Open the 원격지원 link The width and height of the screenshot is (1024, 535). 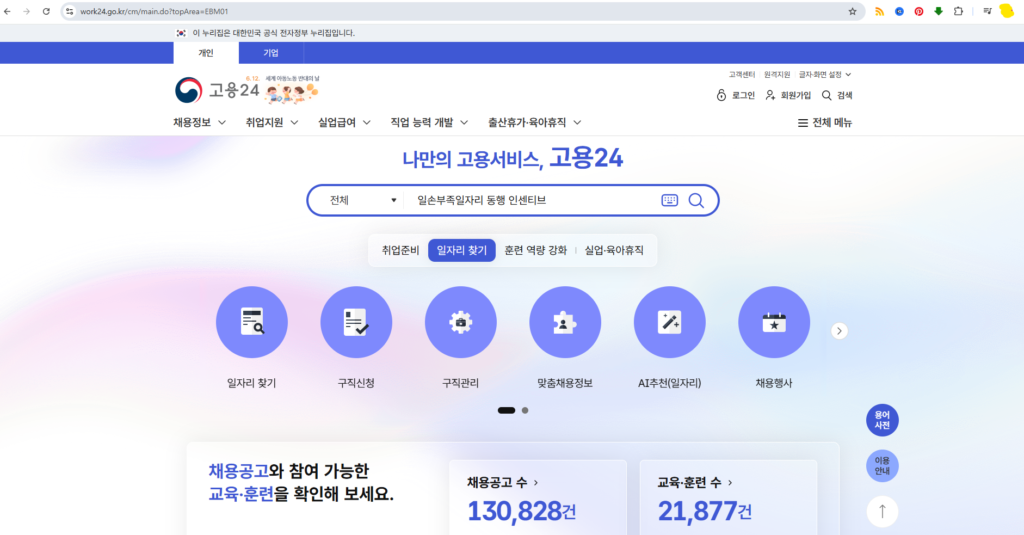coord(777,74)
